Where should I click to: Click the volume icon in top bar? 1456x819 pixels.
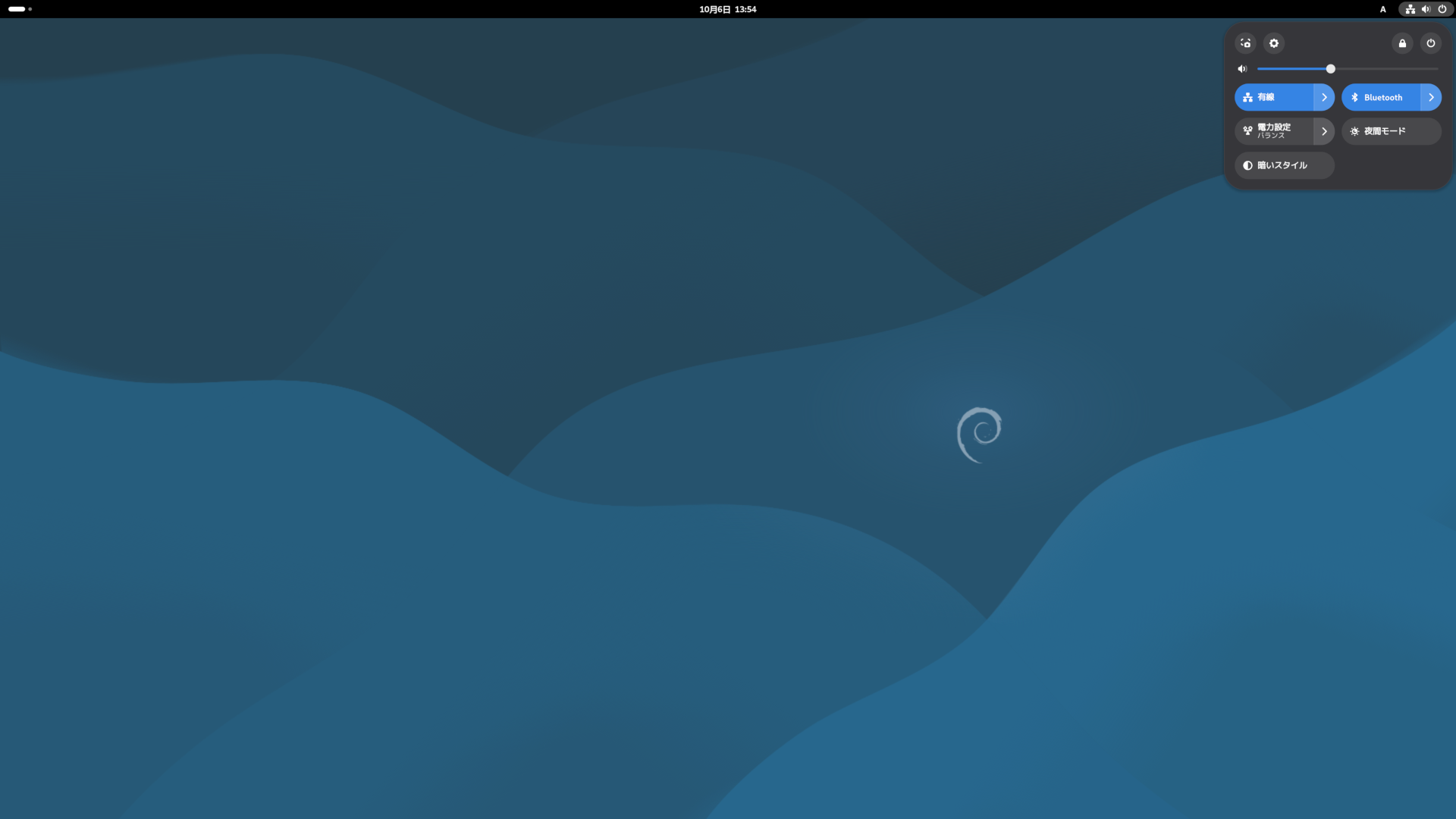(x=1426, y=9)
